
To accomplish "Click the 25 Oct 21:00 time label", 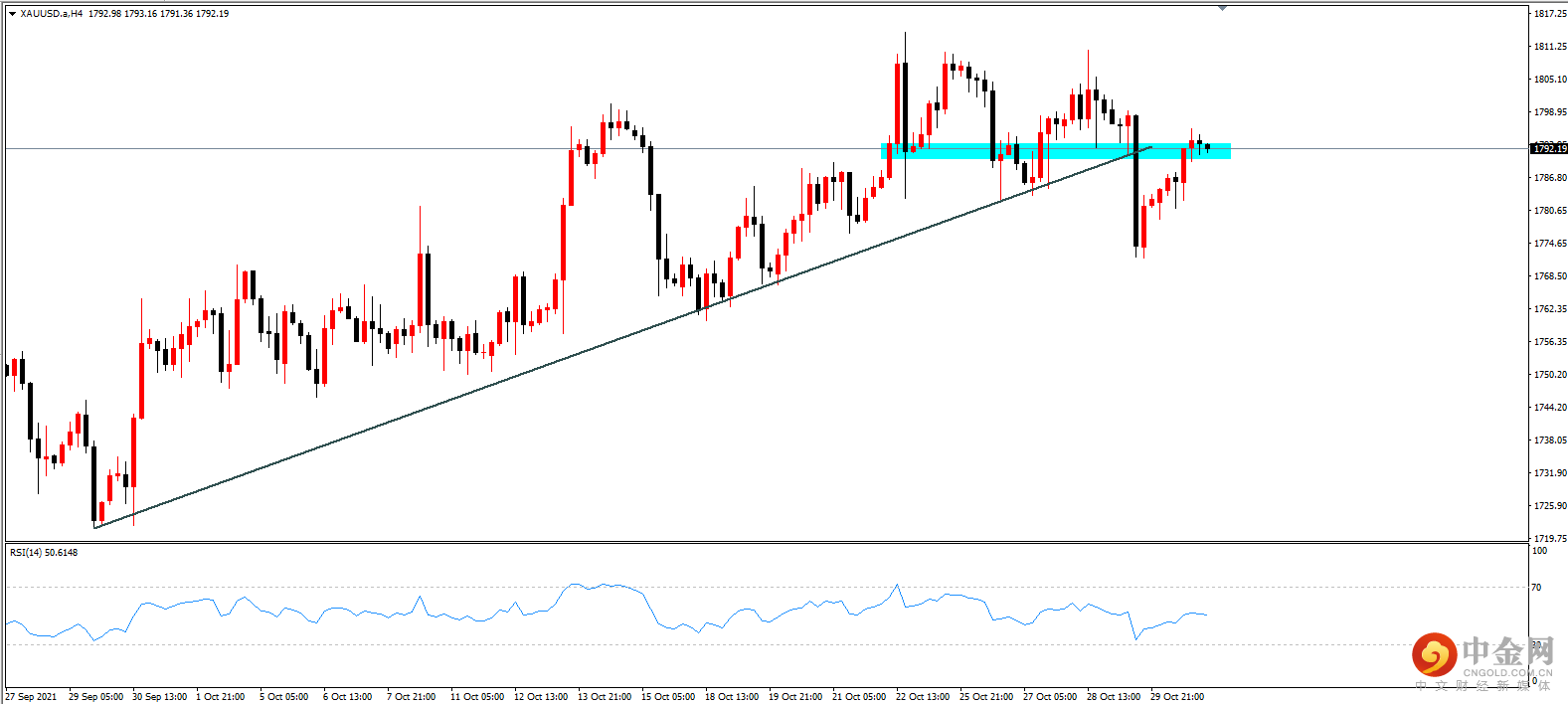I will [x=986, y=697].
